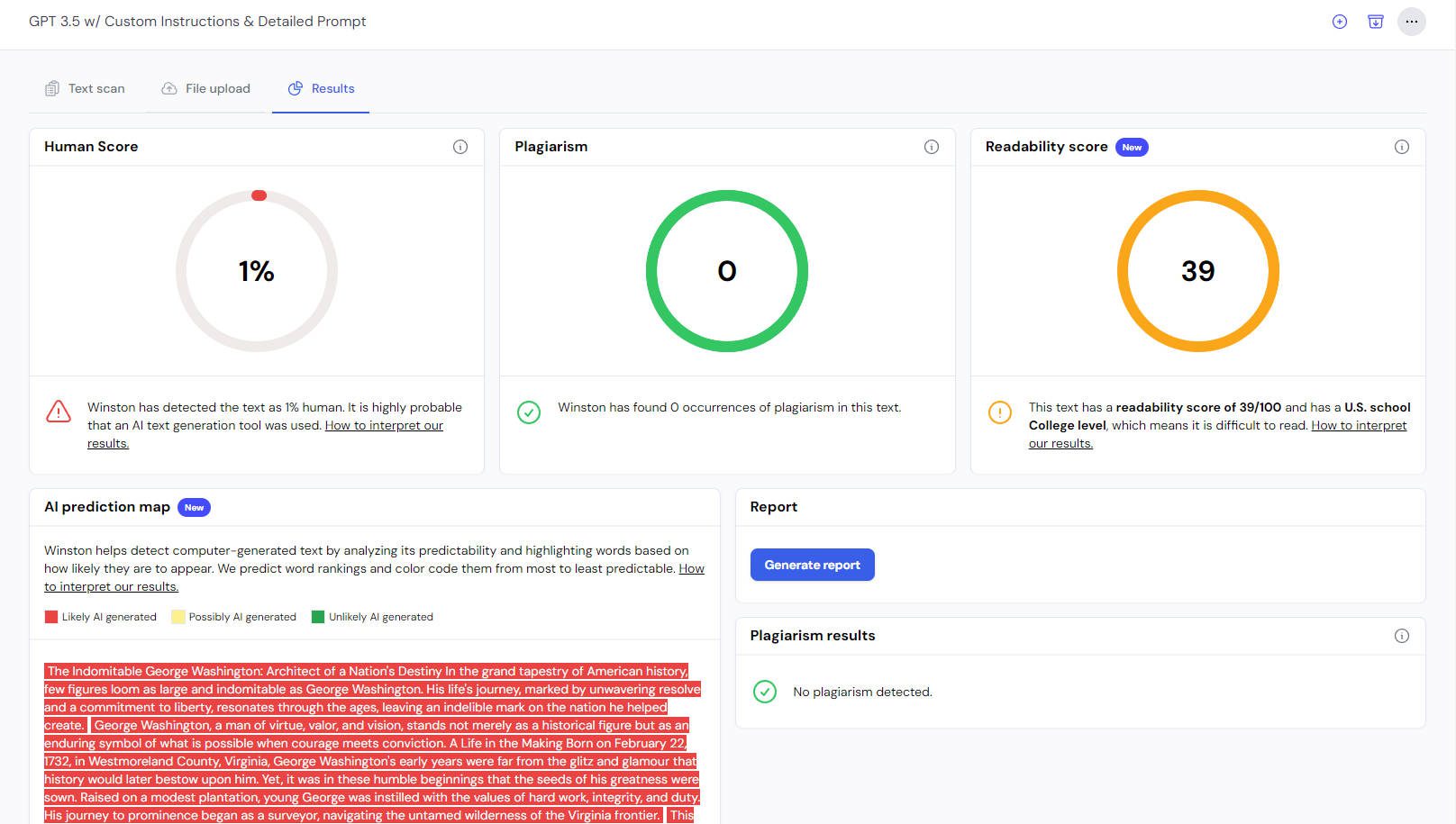Click the yellow Possibly AI generated swatch

[178, 617]
